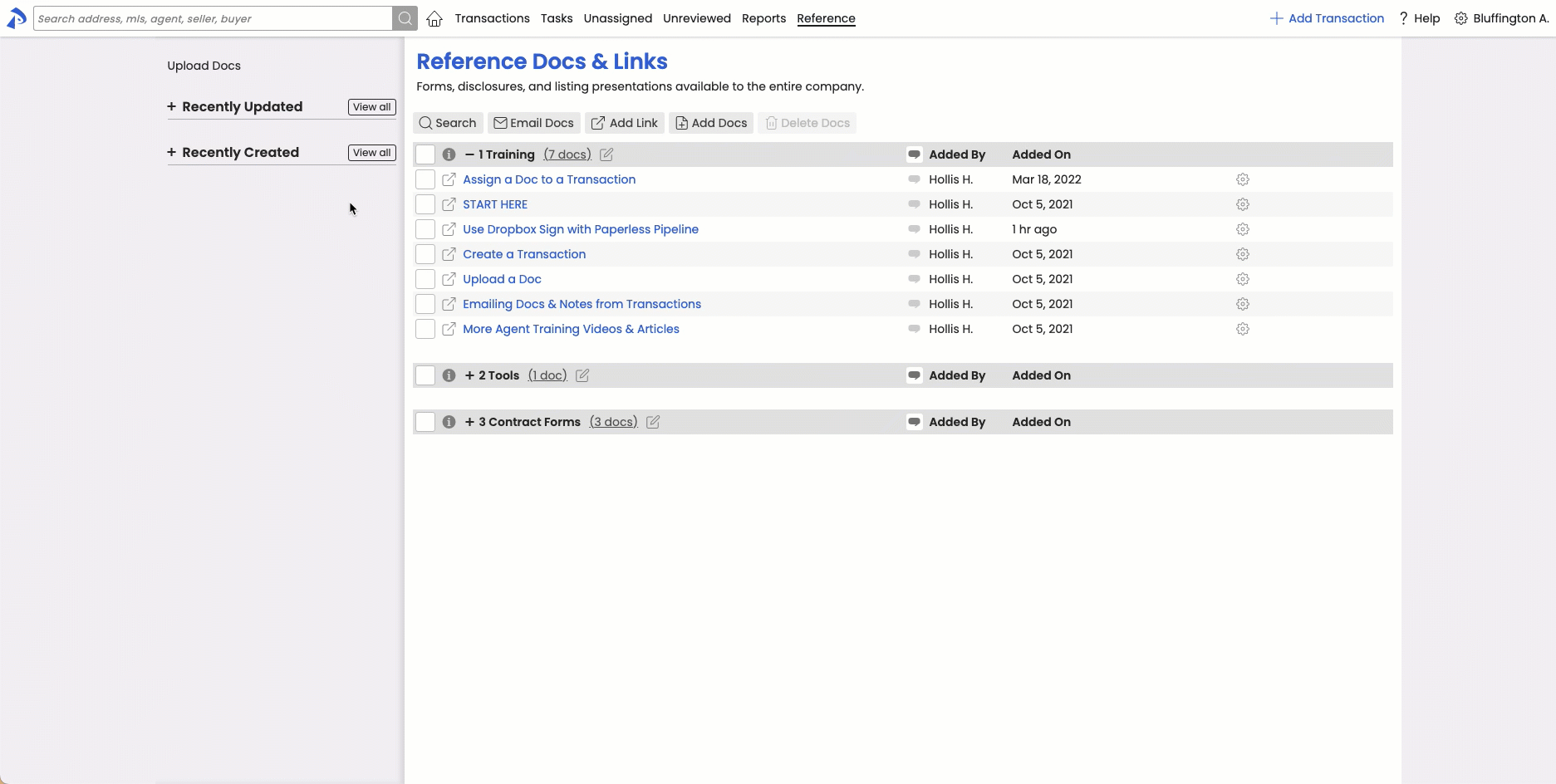This screenshot has height=784, width=1556.
Task: Click the 7 docs count link
Action: coord(567,154)
